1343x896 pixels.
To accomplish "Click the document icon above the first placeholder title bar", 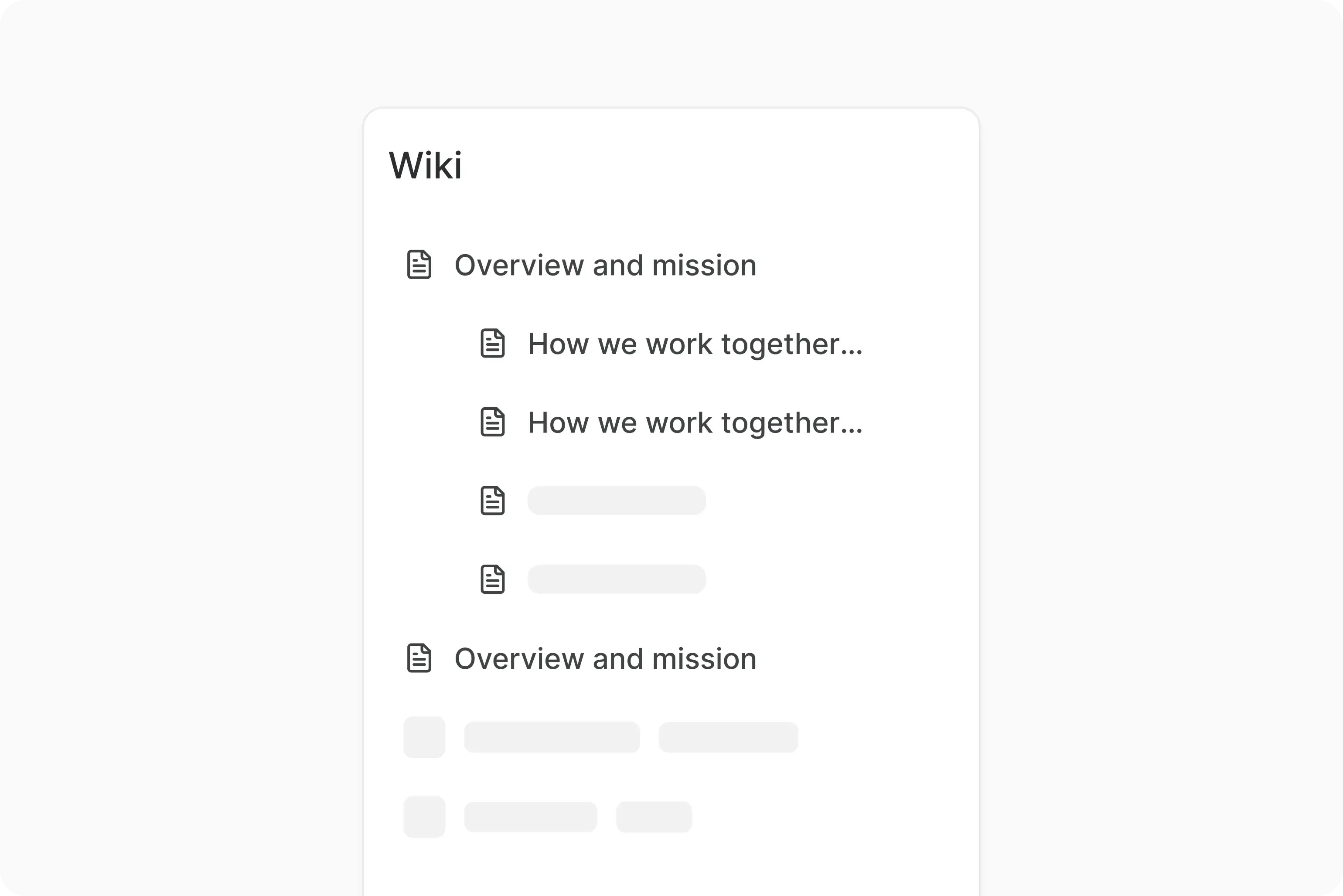I will click(492, 501).
